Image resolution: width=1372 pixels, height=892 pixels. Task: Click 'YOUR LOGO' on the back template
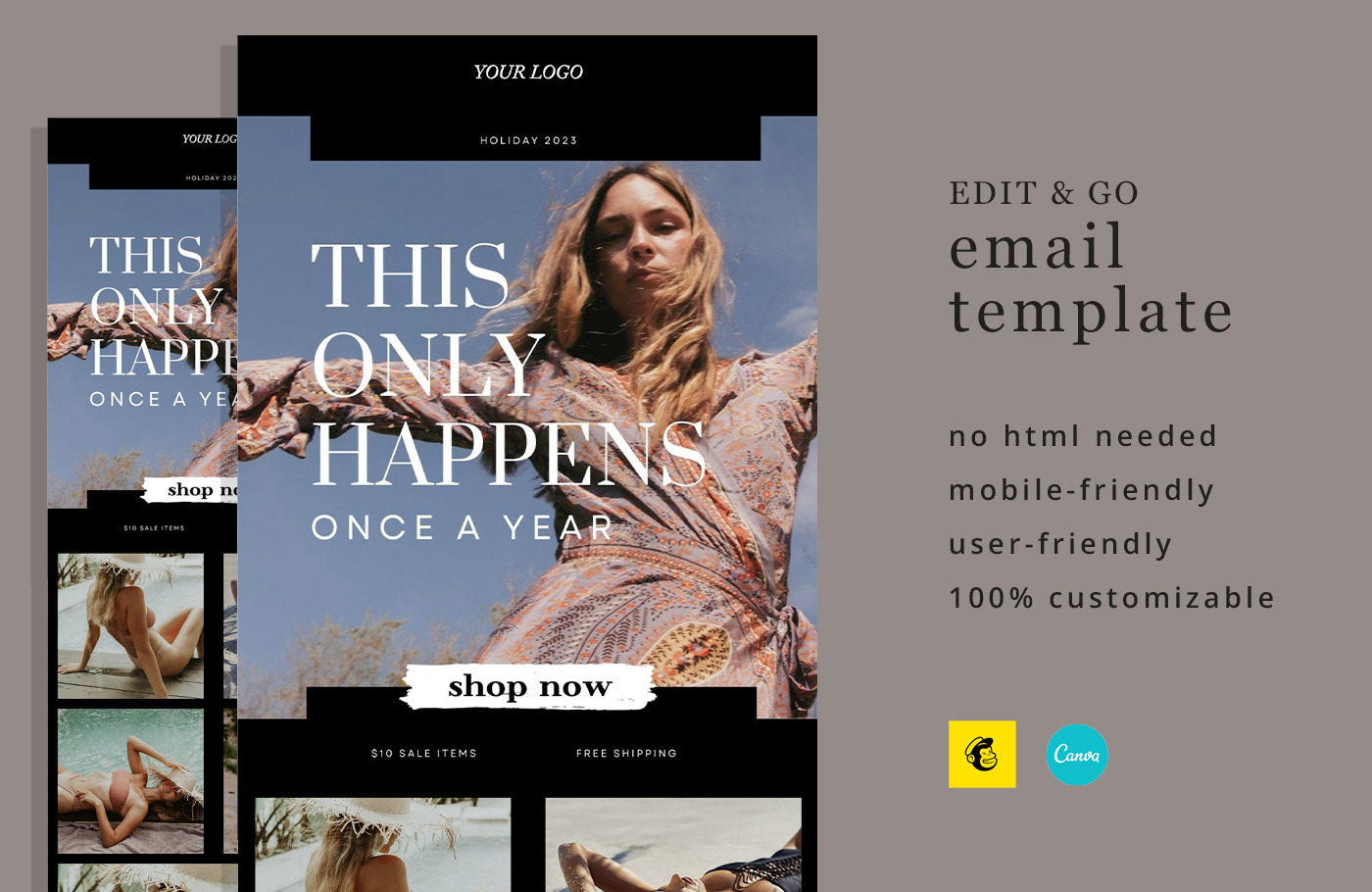(210, 139)
